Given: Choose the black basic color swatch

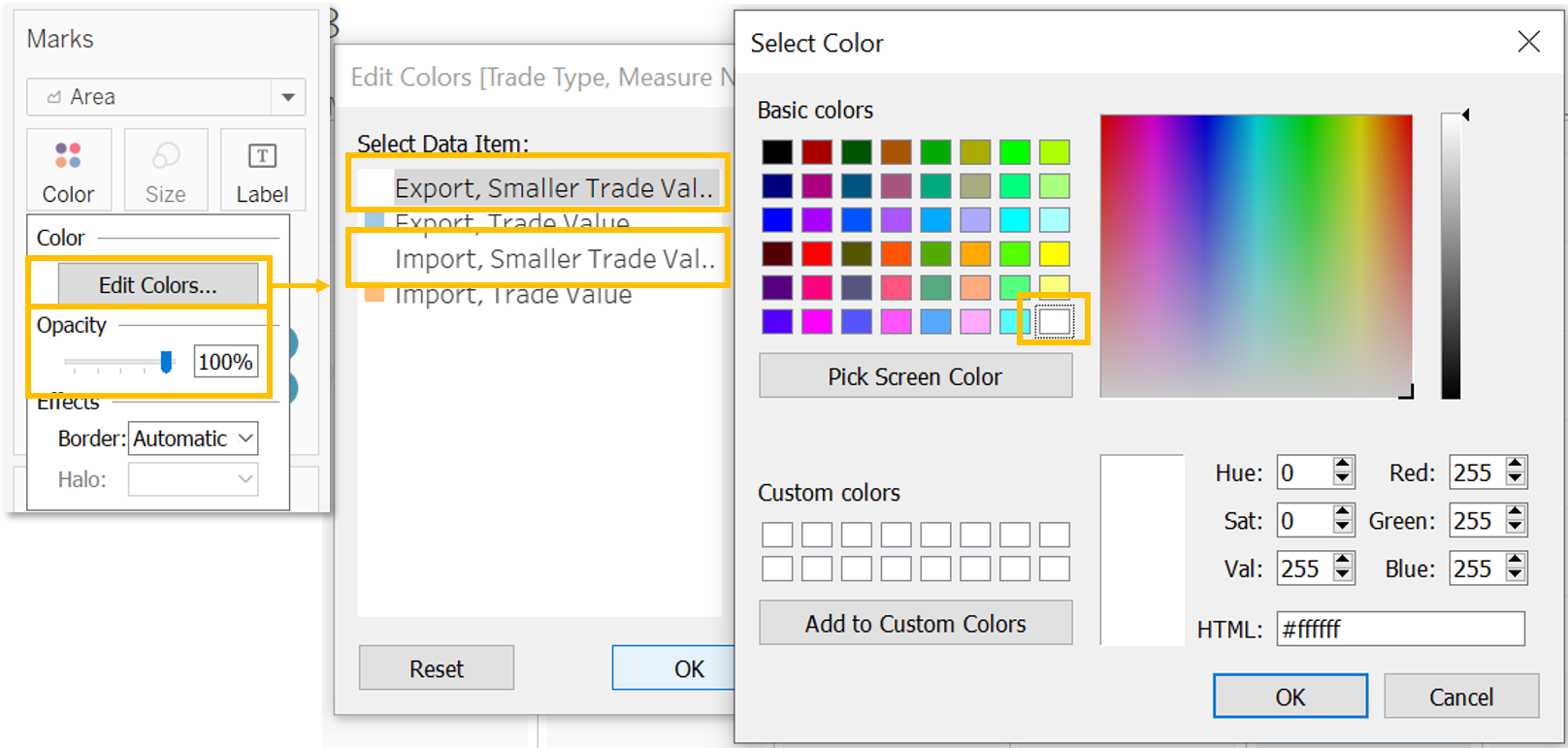Looking at the screenshot, I should click(777, 152).
